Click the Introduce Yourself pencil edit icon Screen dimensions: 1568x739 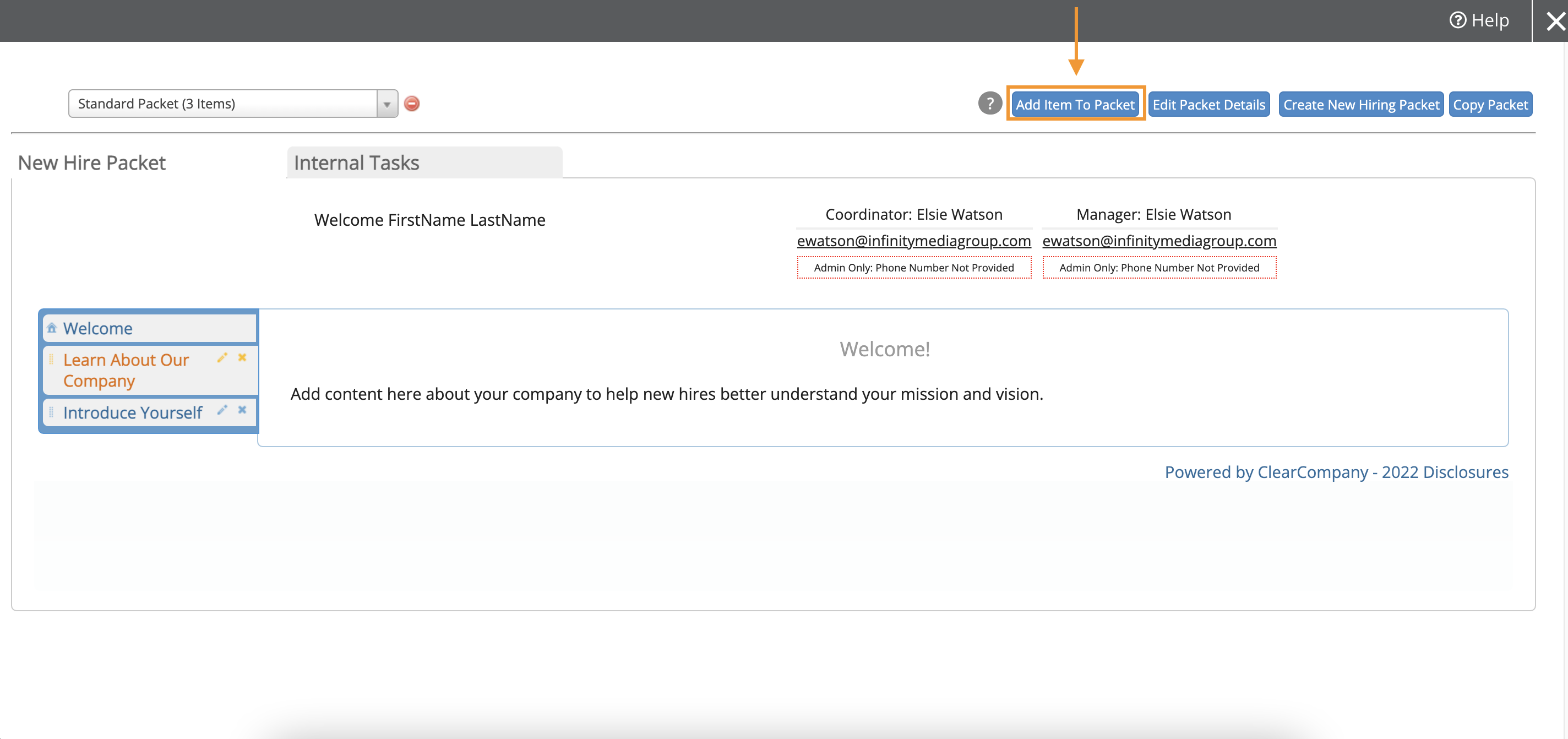tap(222, 410)
